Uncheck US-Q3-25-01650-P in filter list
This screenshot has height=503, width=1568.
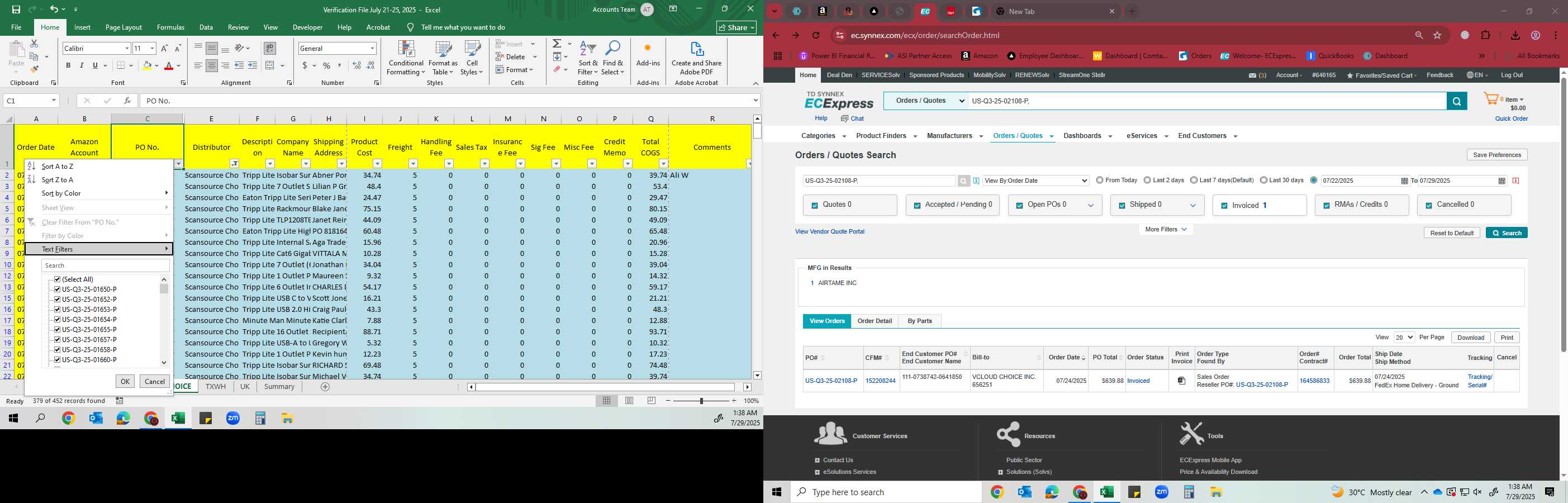coord(57,290)
